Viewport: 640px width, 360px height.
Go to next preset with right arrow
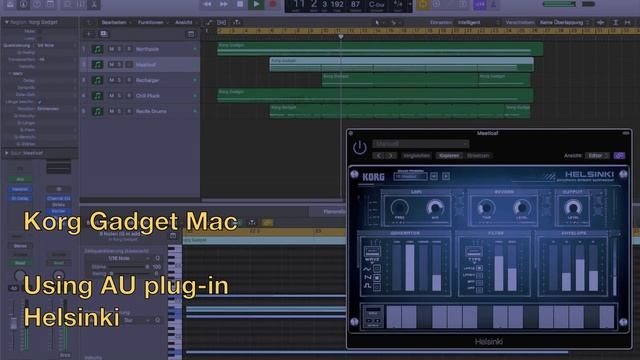[390, 156]
